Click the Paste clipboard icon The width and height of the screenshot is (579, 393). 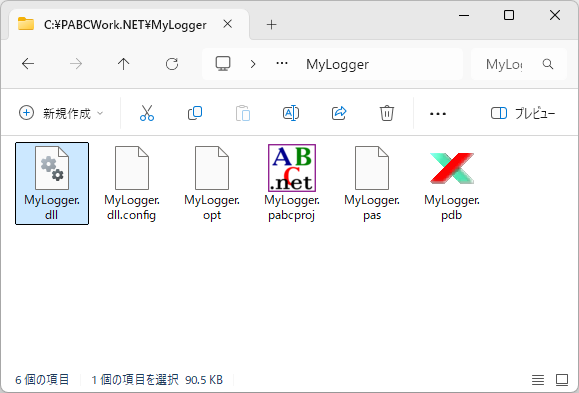(243, 113)
